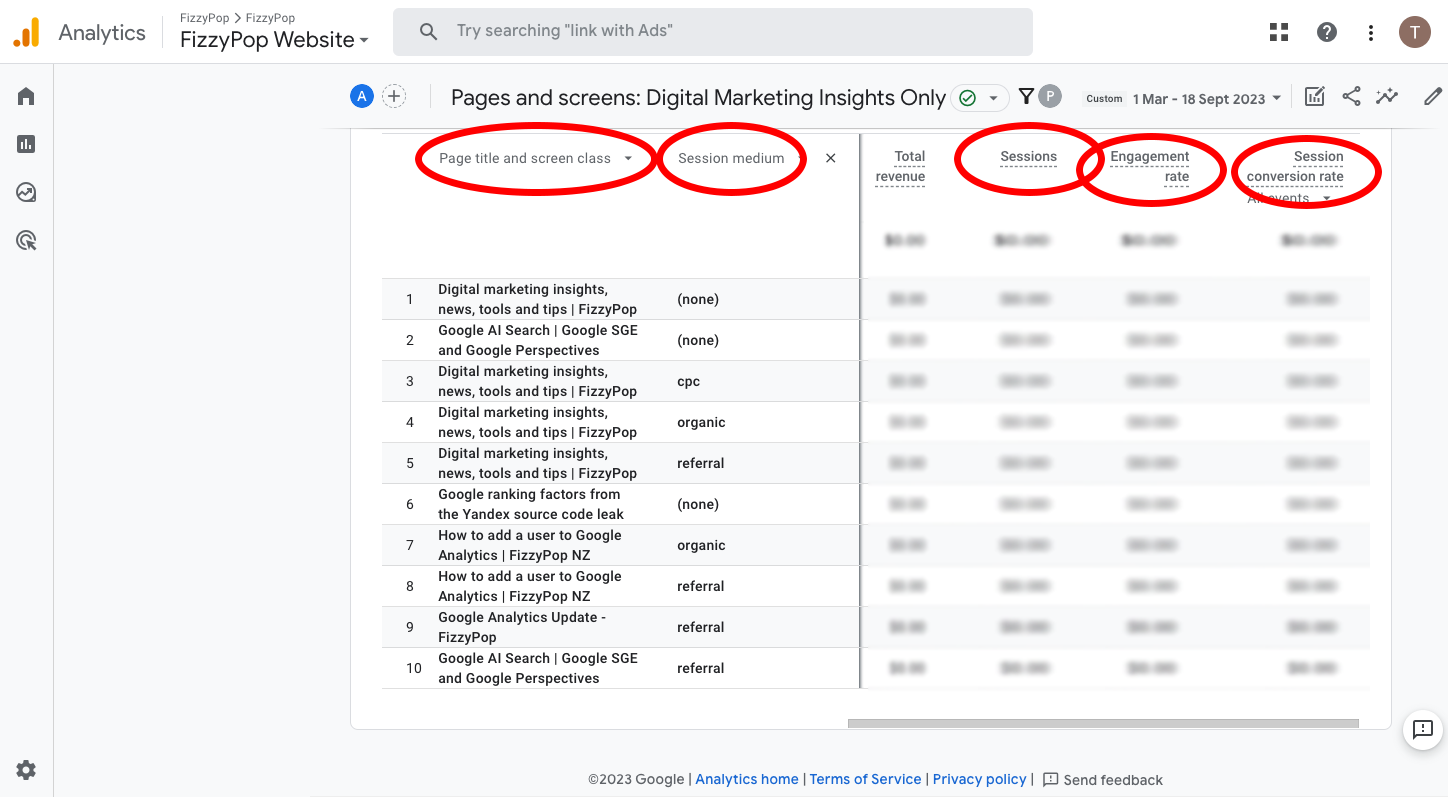Click the report title Pages and screens
The image size is (1448, 797).
[x=698, y=97]
